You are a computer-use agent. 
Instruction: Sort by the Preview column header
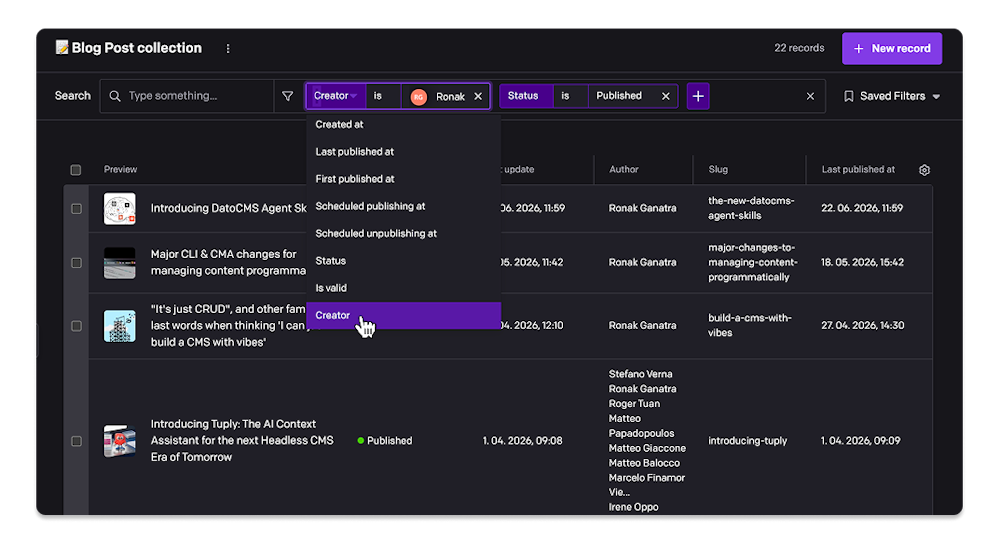click(x=121, y=170)
